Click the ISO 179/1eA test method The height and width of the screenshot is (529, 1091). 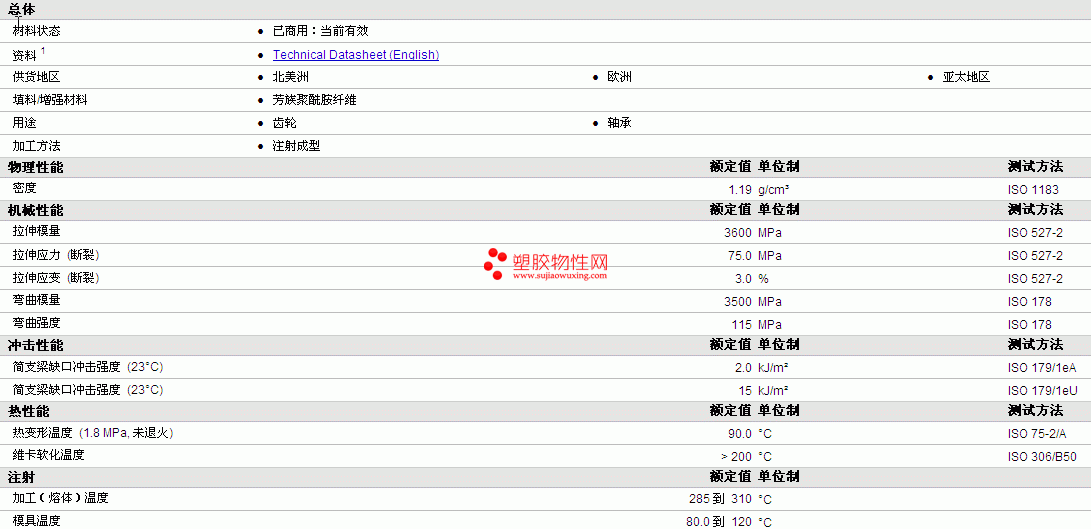(1042, 367)
